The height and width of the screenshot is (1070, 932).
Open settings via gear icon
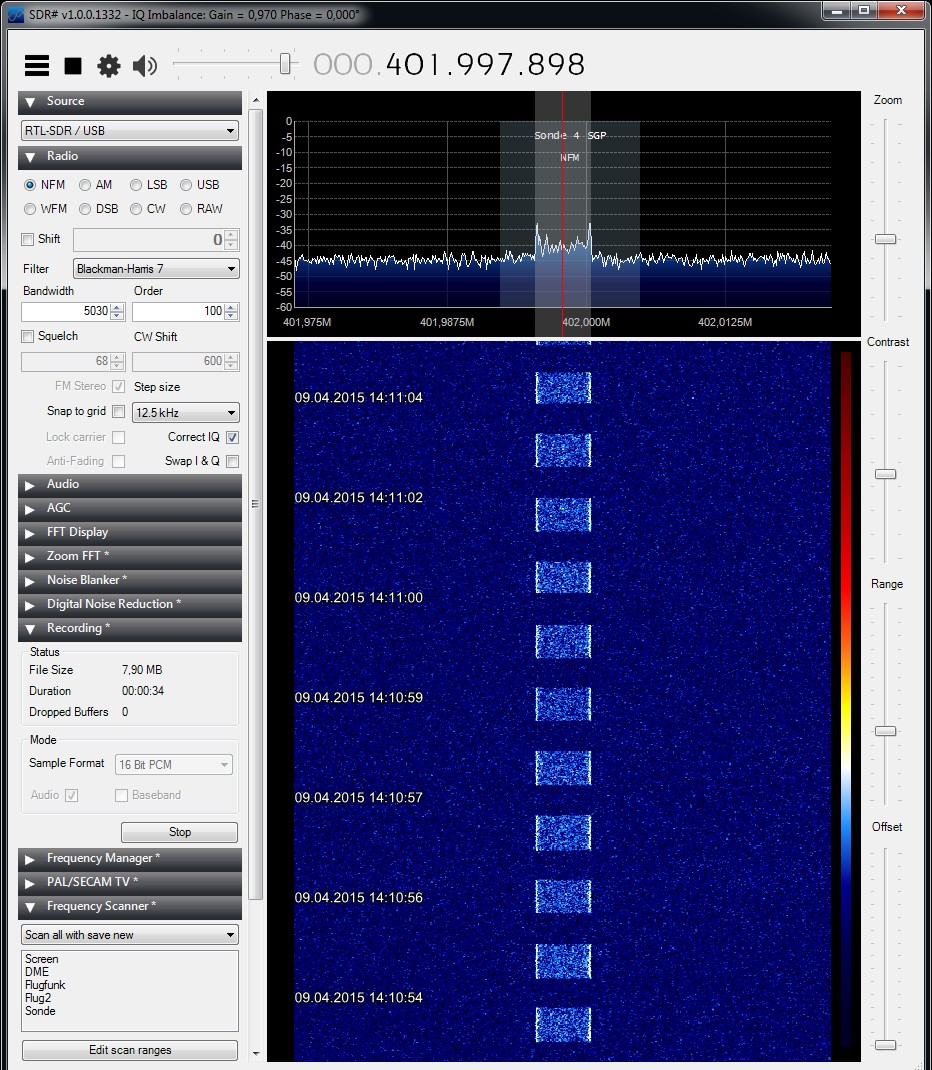point(108,66)
